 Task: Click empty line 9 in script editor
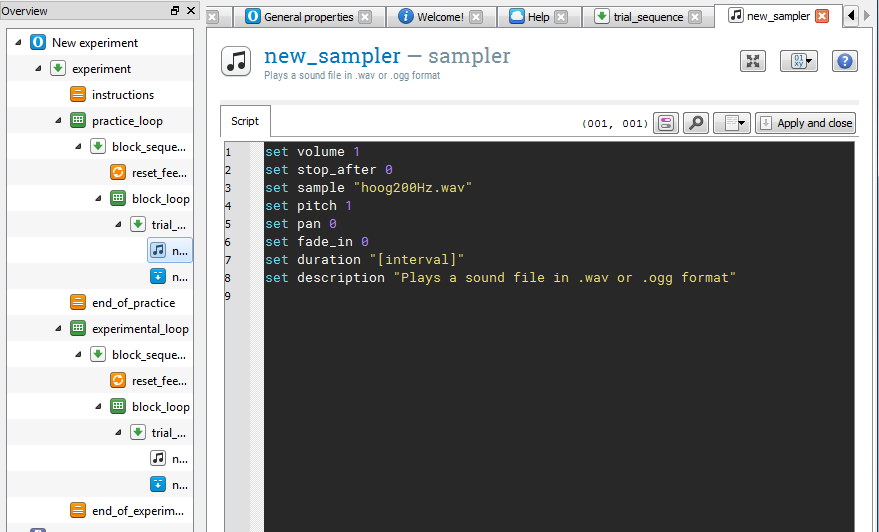(559, 295)
